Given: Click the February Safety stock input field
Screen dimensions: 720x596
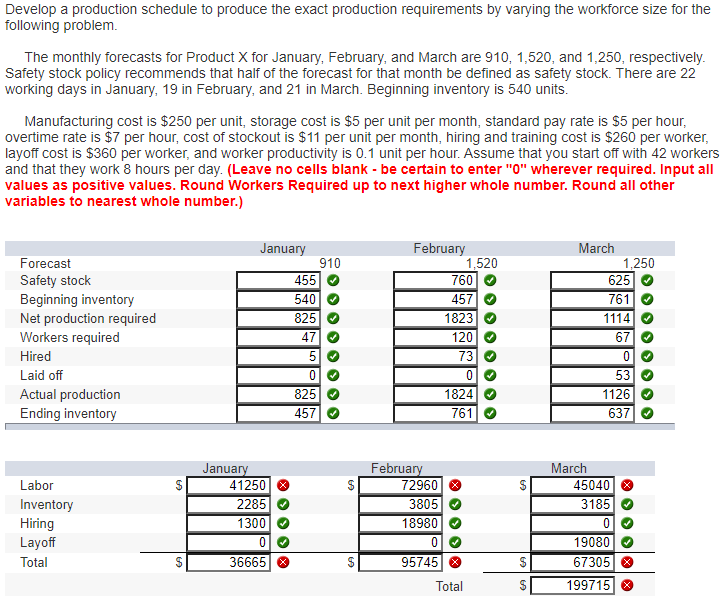Looking at the screenshot, I should tap(435, 280).
